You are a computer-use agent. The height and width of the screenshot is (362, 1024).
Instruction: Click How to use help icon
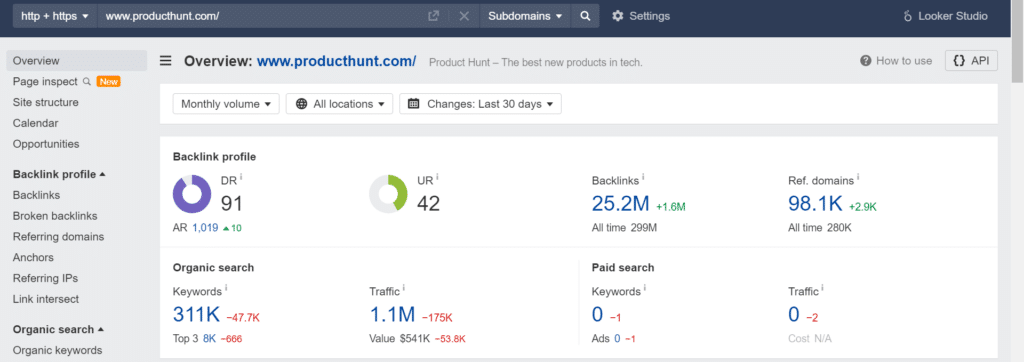866,61
